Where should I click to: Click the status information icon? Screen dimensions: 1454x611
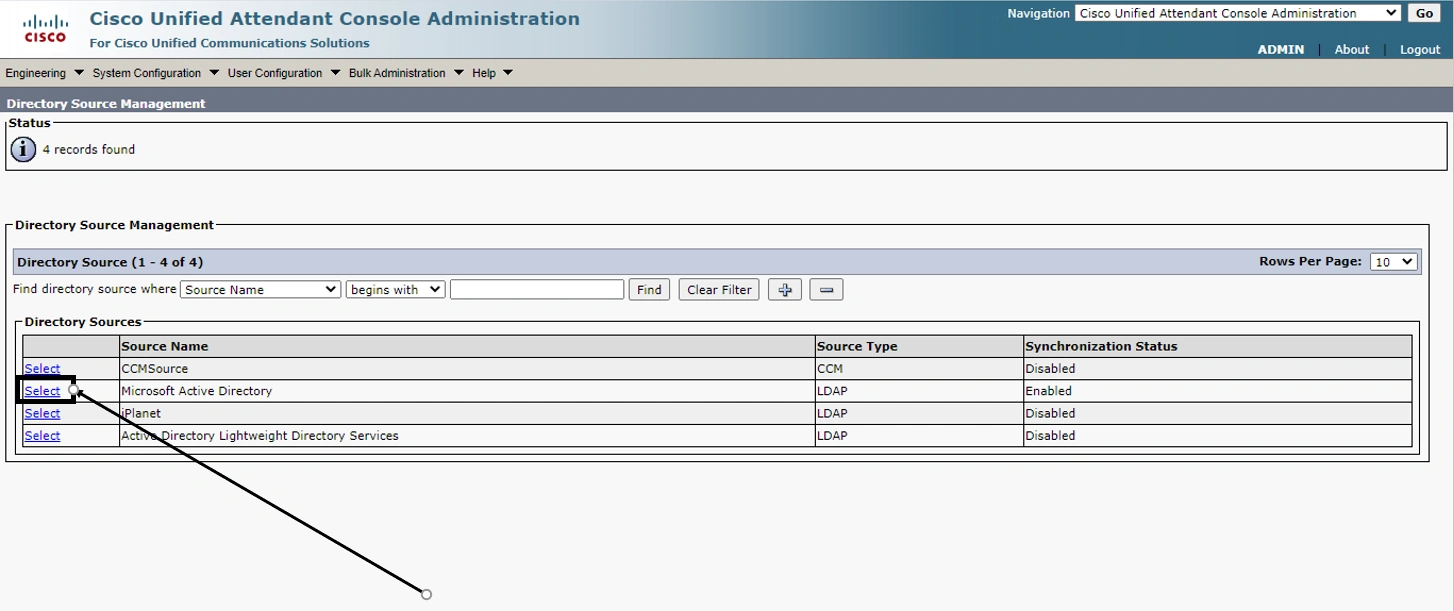click(x=23, y=149)
